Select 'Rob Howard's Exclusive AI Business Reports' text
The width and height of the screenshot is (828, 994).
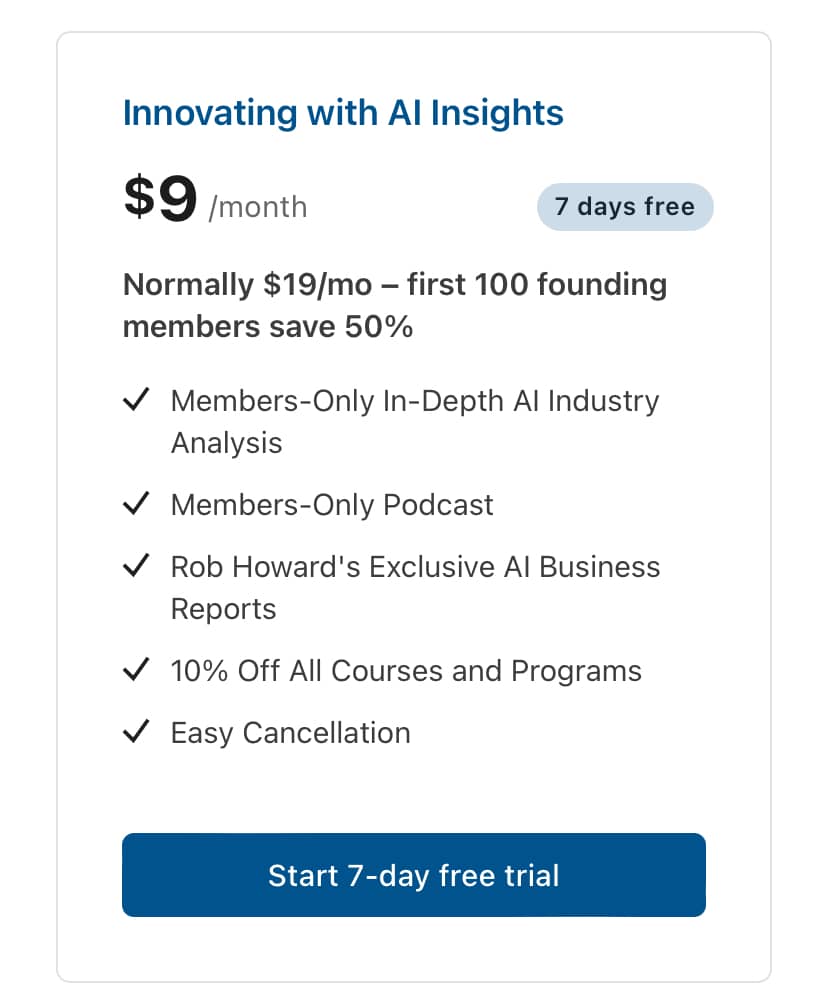click(x=416, y=566)
